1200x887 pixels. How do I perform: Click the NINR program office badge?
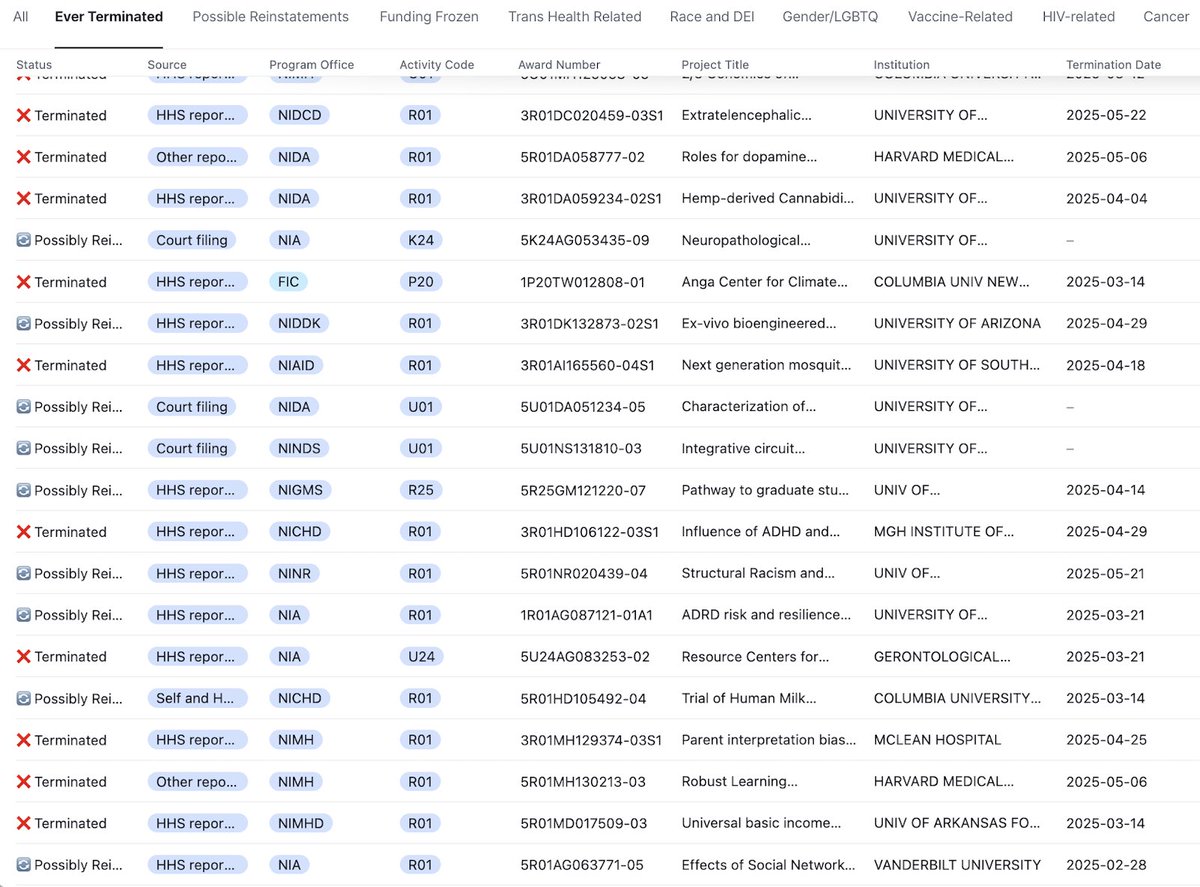[294, 574]
